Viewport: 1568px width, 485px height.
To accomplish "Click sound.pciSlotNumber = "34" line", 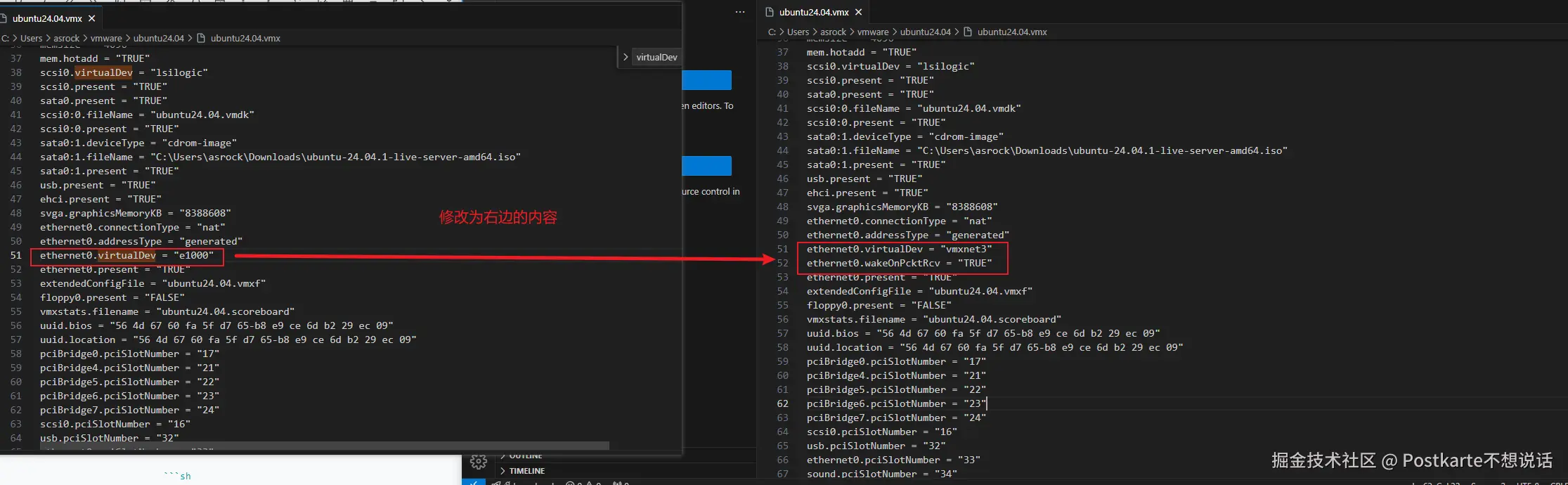I will [881, 474].
